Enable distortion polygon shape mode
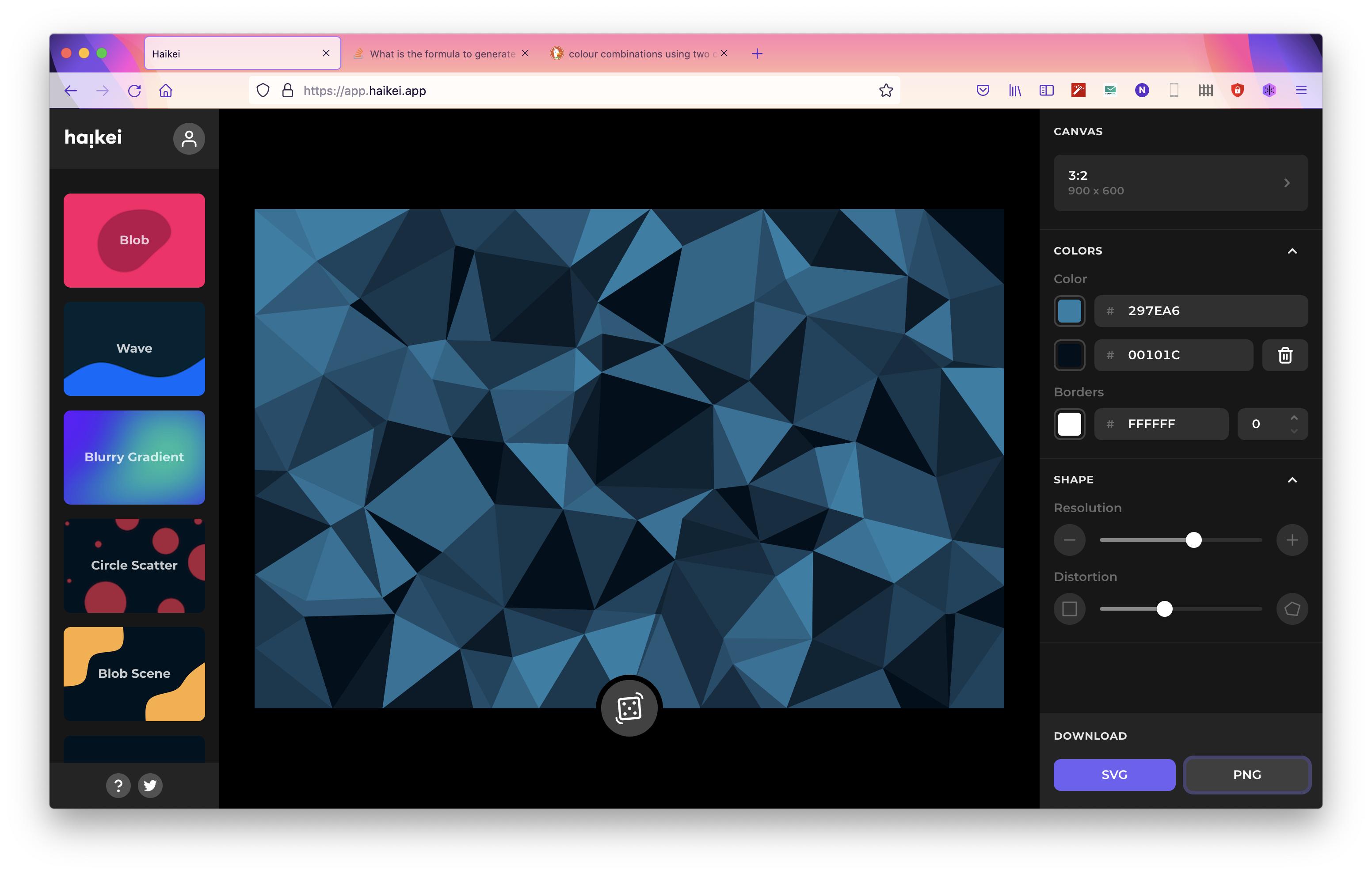 (x=1291, y=608)
